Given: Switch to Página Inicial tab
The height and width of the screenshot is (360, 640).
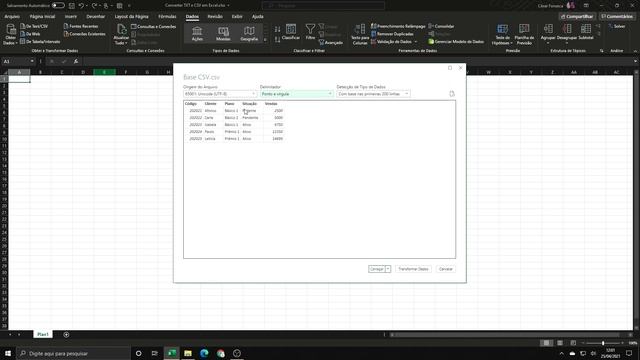Looking at the screenshot, I should 42,17.
